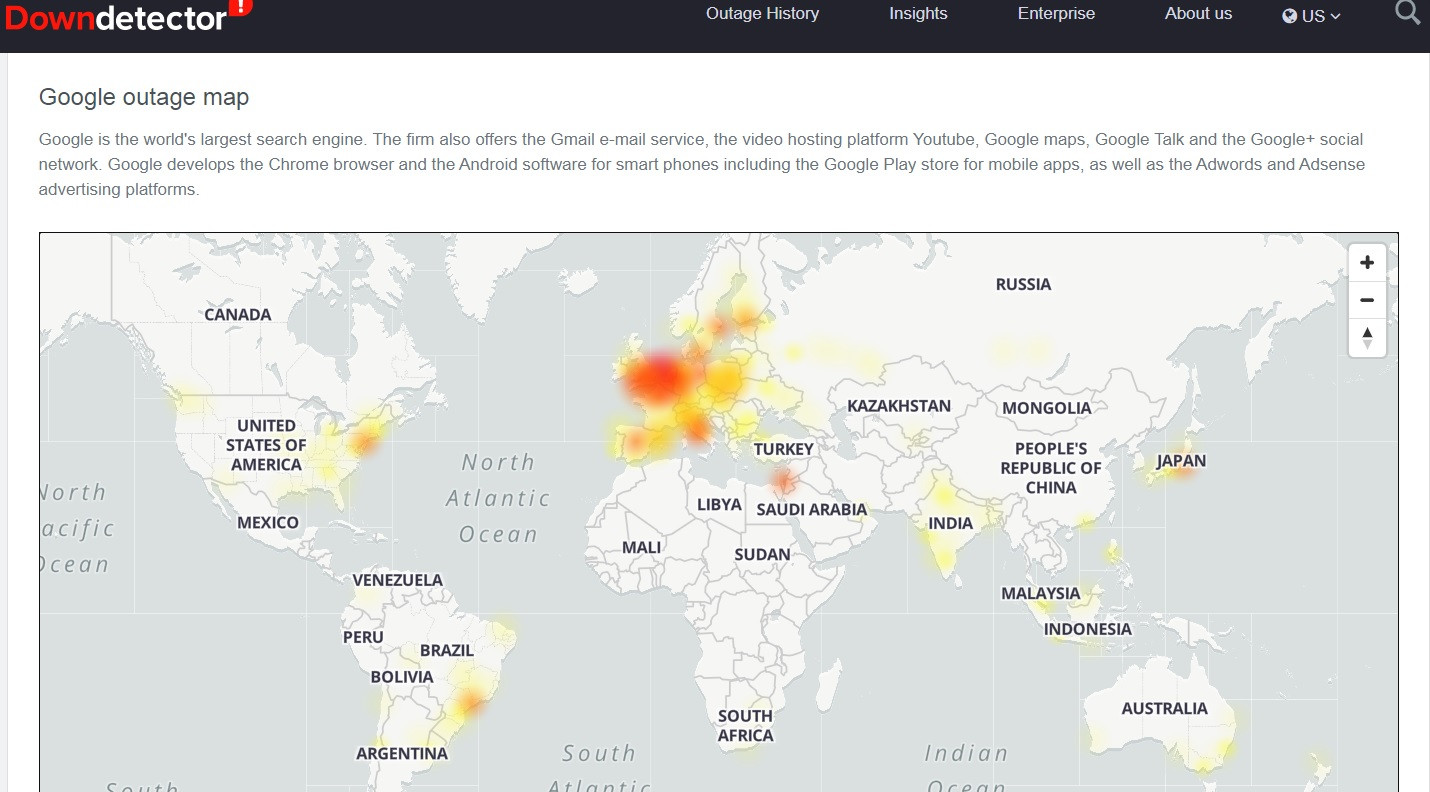Open the Outage History page

[x=763, y=13]
